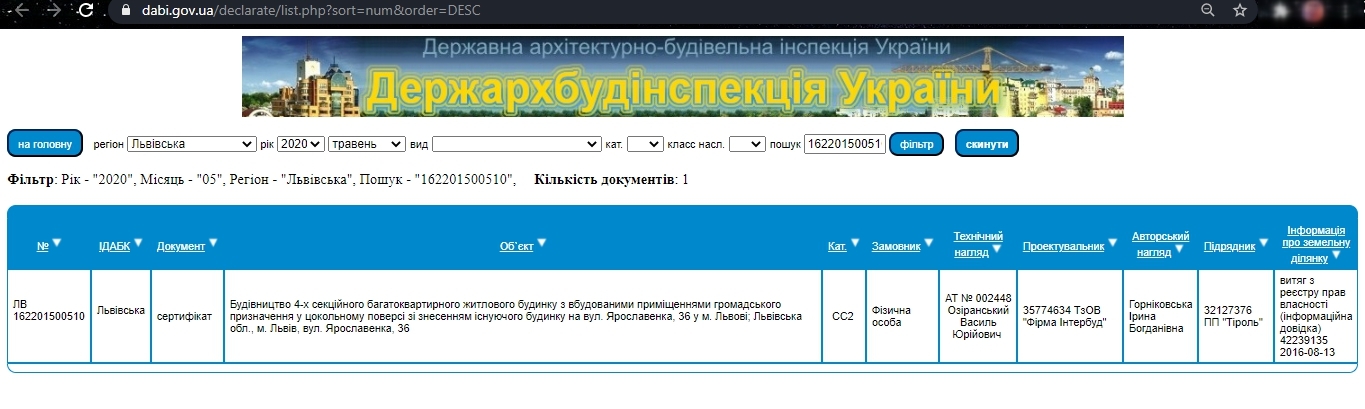Image resolution: width=1365 pixels, height=409 pixels.
Task: Open the рік dropdown showing 2020
Action: tap(301, 144)
